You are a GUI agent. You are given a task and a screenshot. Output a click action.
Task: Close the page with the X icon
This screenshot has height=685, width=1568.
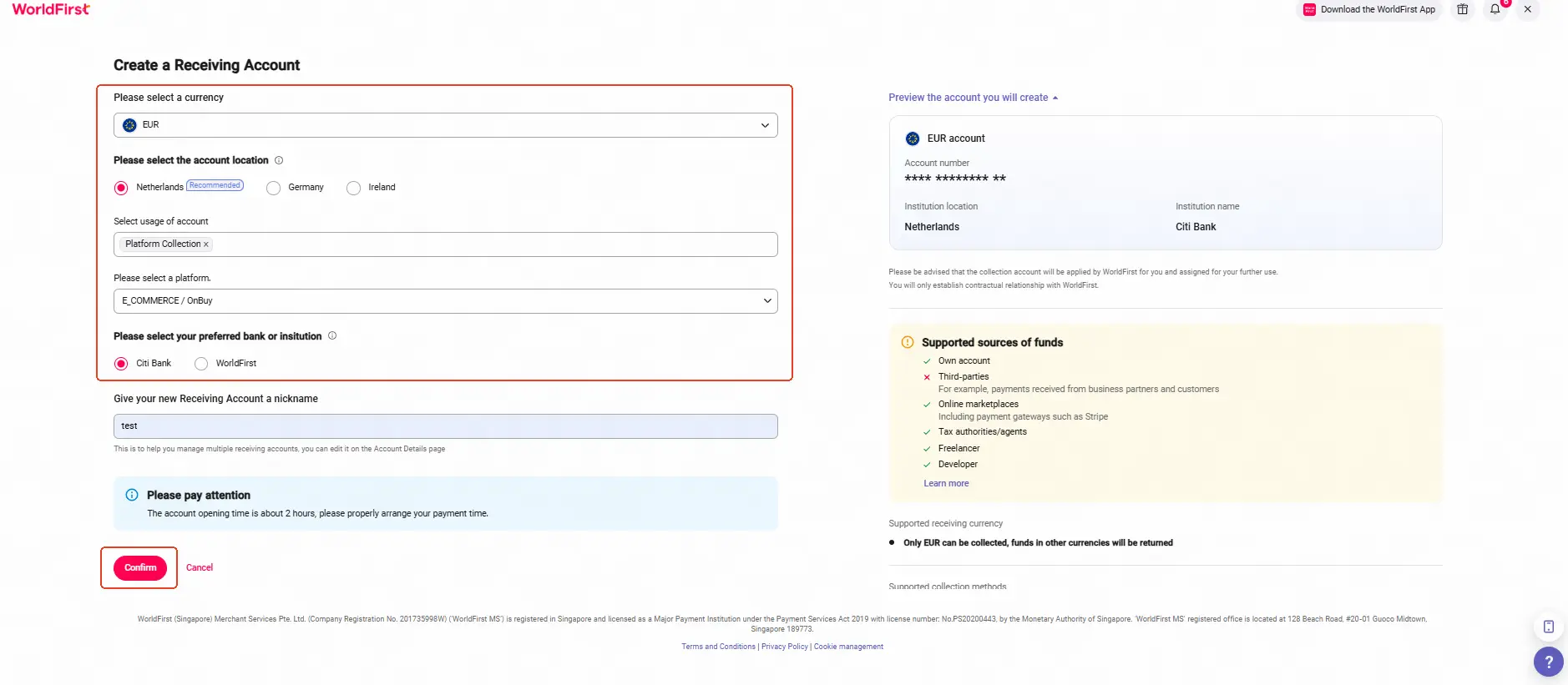tap(1527, 9)
